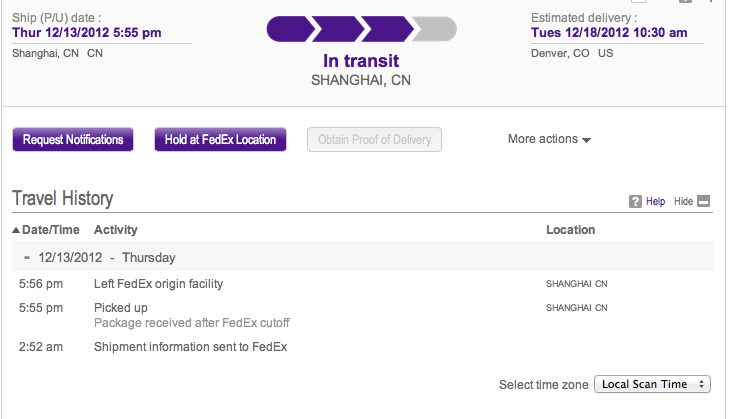Click the Travel History heading

click(62, 198)
